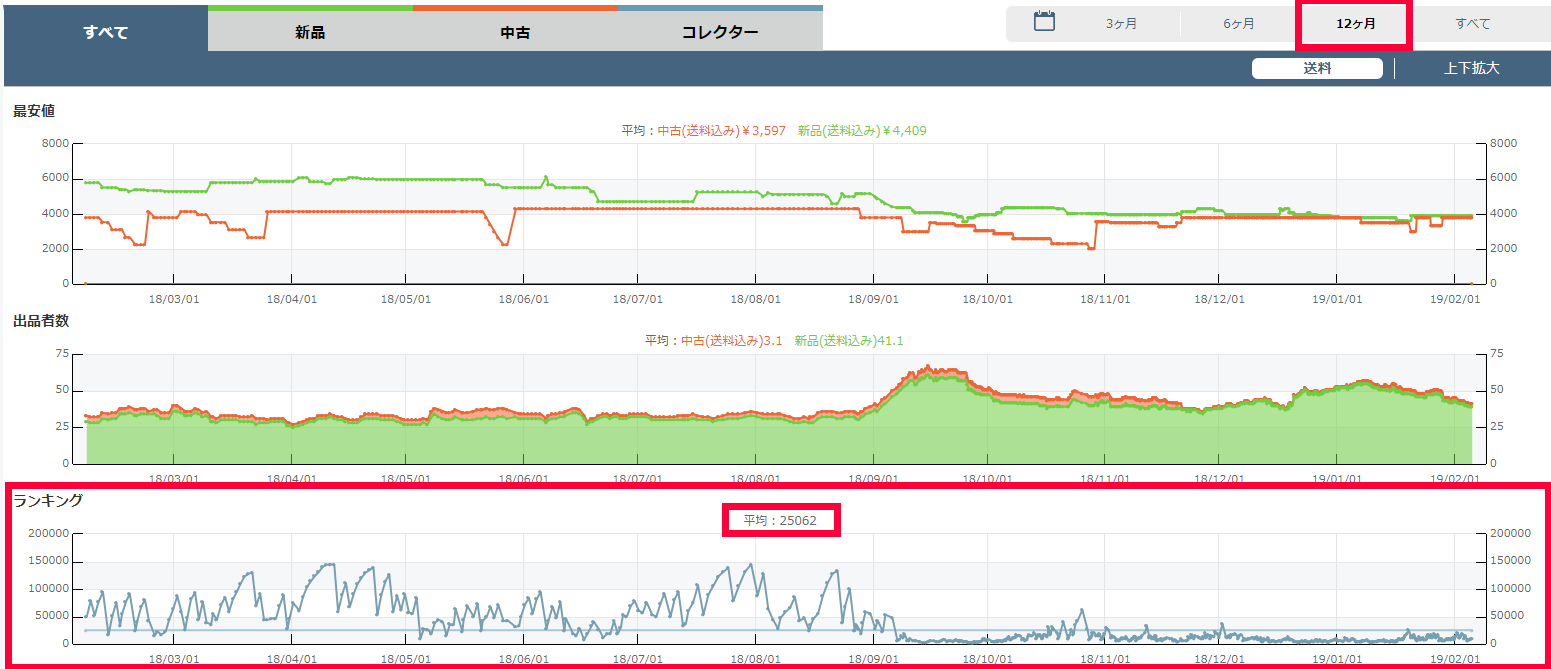Click the 18/09/01 date on ranking chart axis
1551x669 pixels.
click(x=874, y=659)
